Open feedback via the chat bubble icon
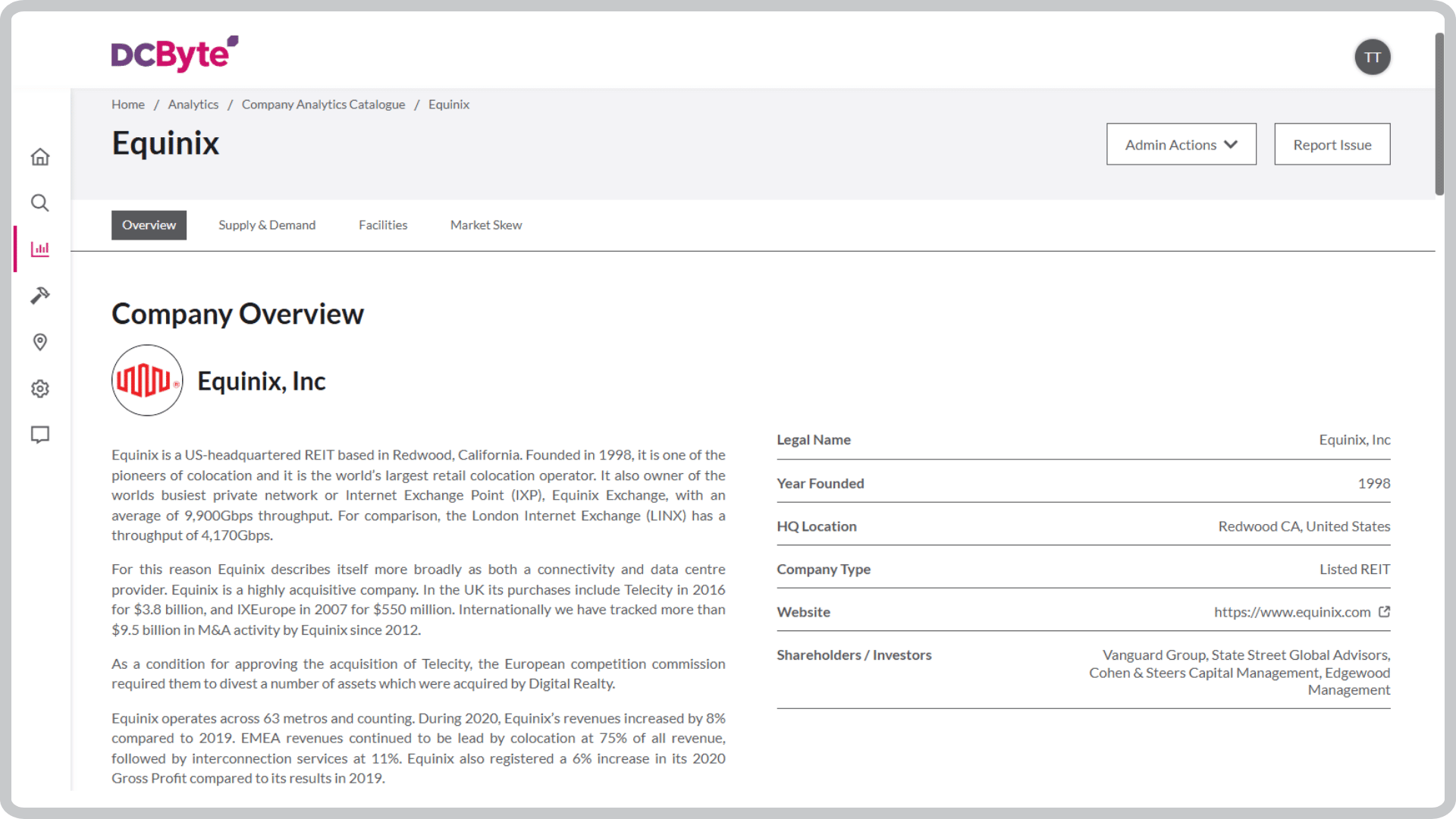The image size is (1456, 819). click(x=39, y=435)
